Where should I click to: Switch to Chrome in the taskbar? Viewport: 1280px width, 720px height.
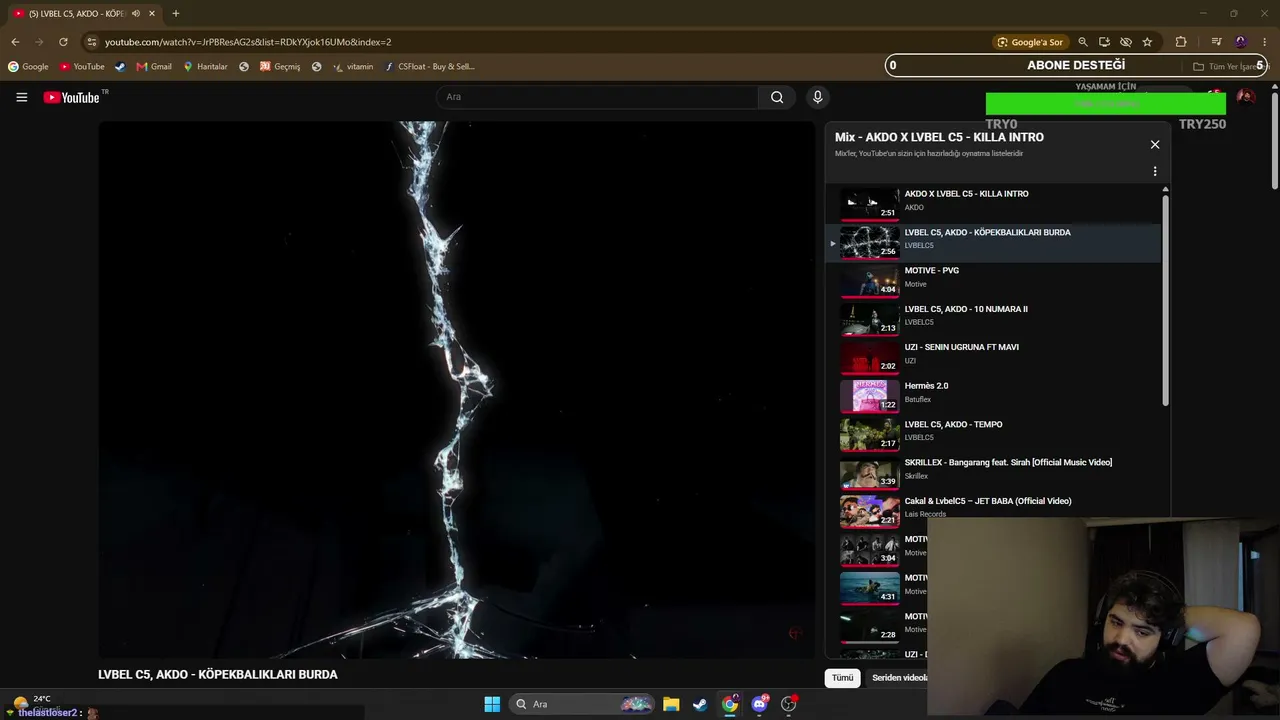point(730,704)
